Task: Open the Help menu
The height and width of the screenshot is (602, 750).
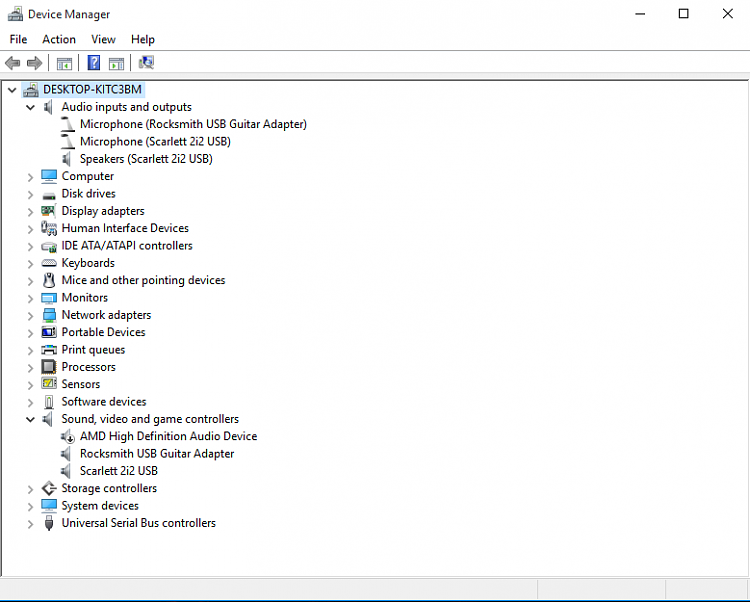Action: pos(143,39)
